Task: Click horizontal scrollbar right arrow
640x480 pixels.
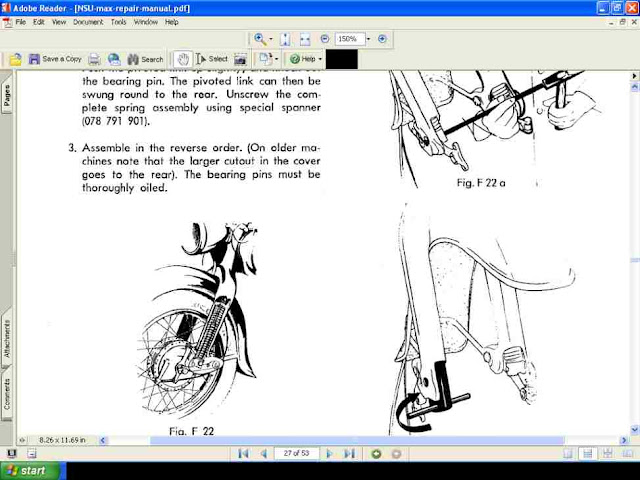Action: pyautogui.click(x=623, y=440)
